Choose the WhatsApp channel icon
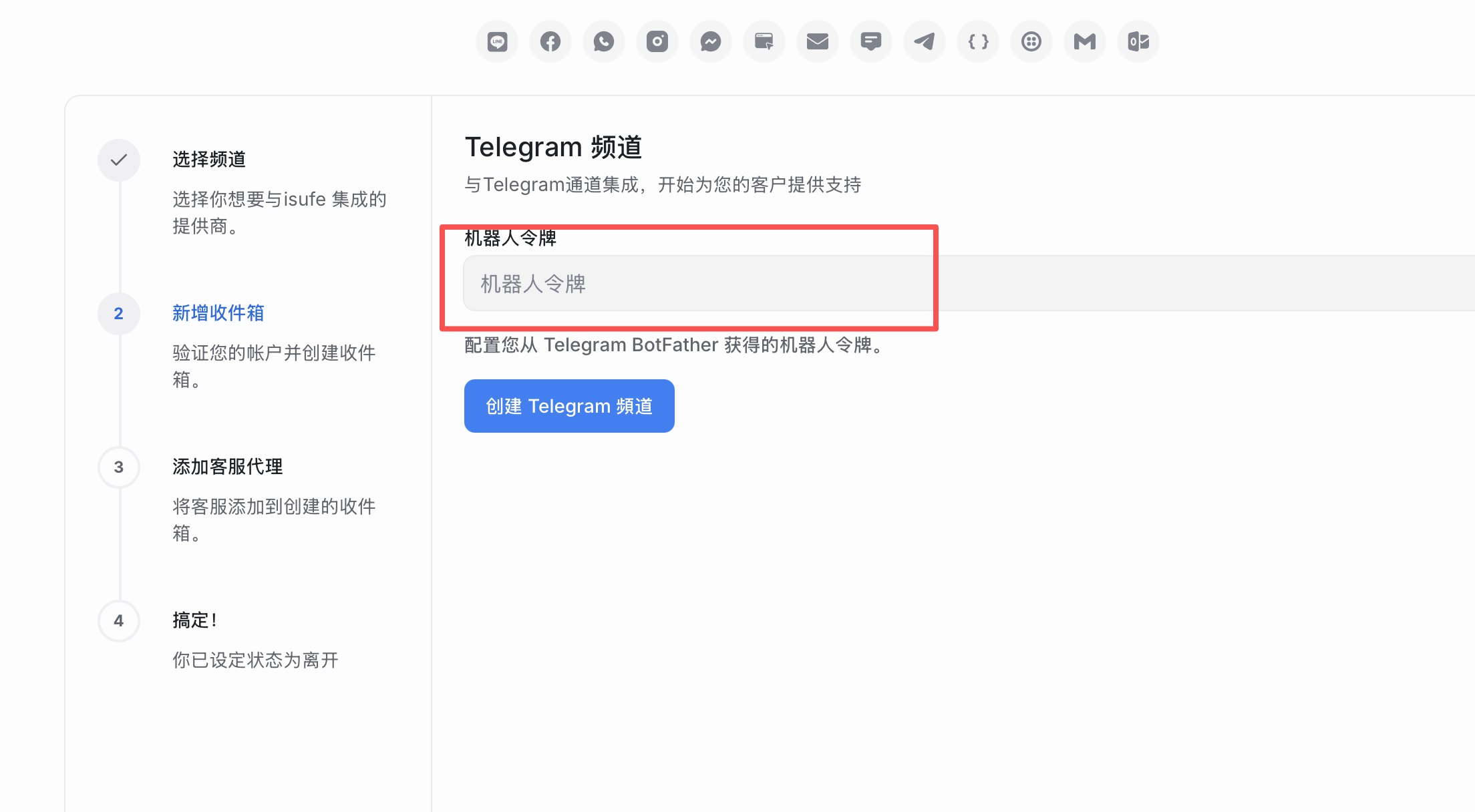Viewport: 1475px width, 812px height. 604,41
